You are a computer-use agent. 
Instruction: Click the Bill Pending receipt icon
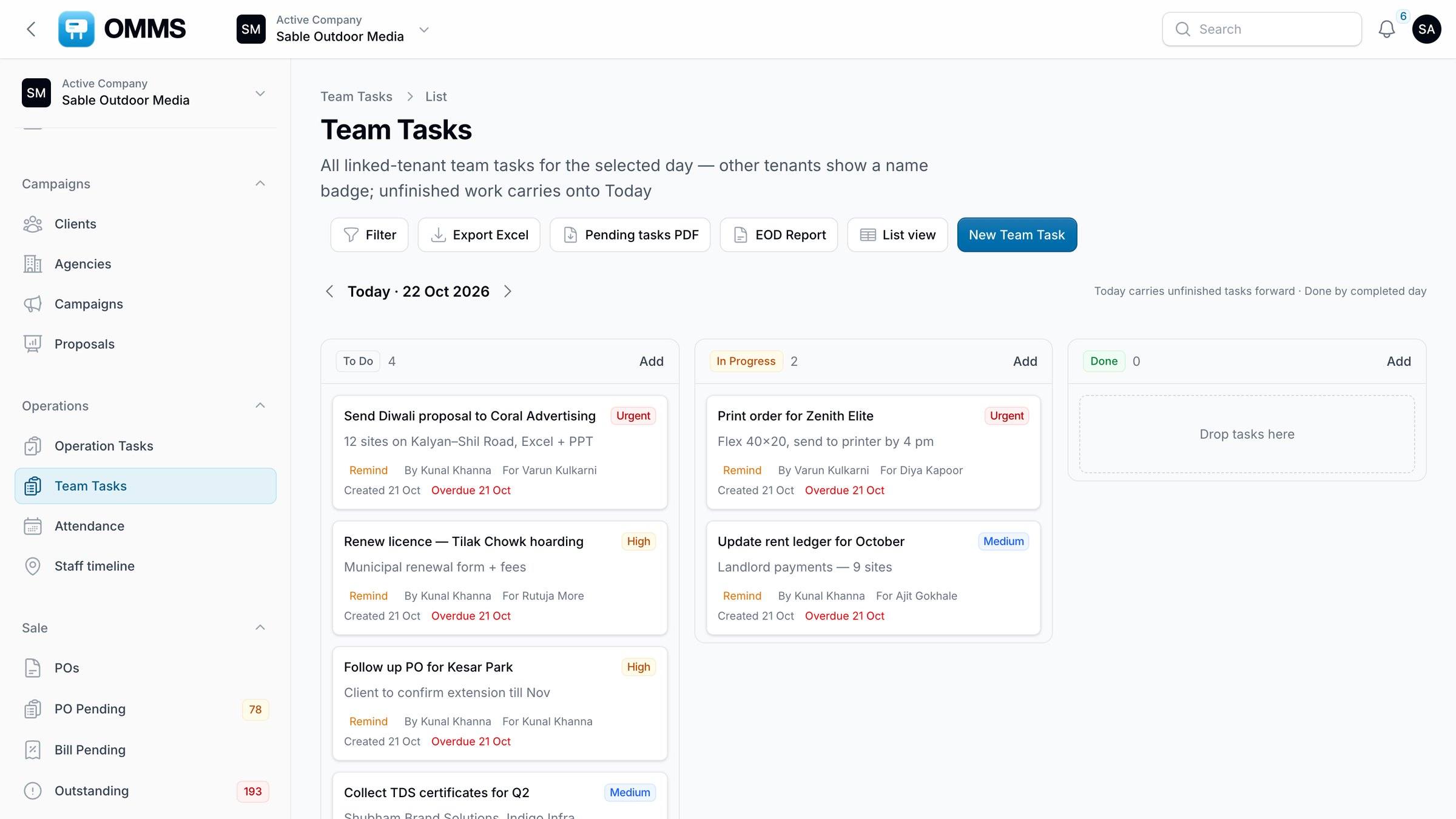click(33, 750)
